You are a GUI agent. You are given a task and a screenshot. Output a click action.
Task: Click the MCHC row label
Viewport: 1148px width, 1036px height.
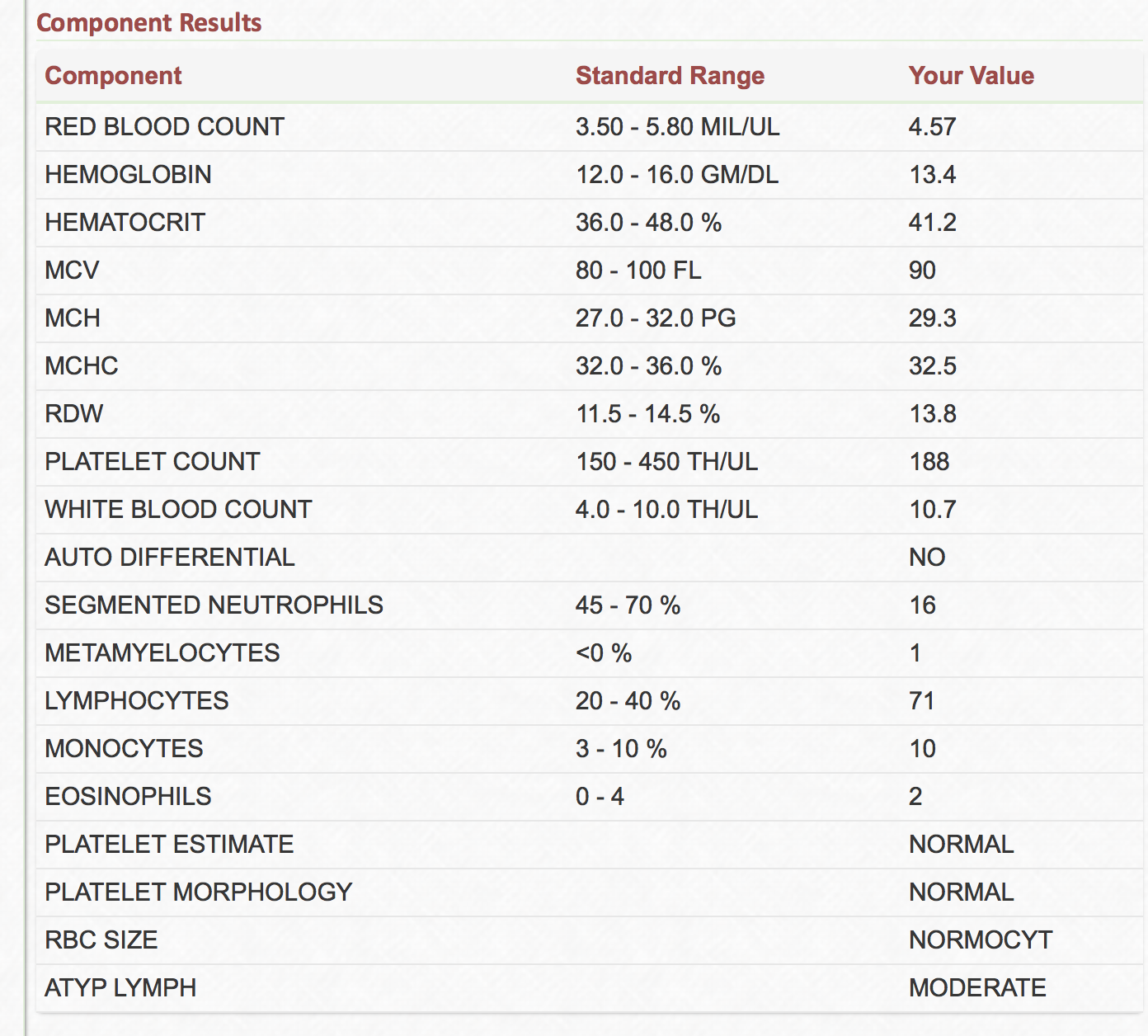pos(81,366)
